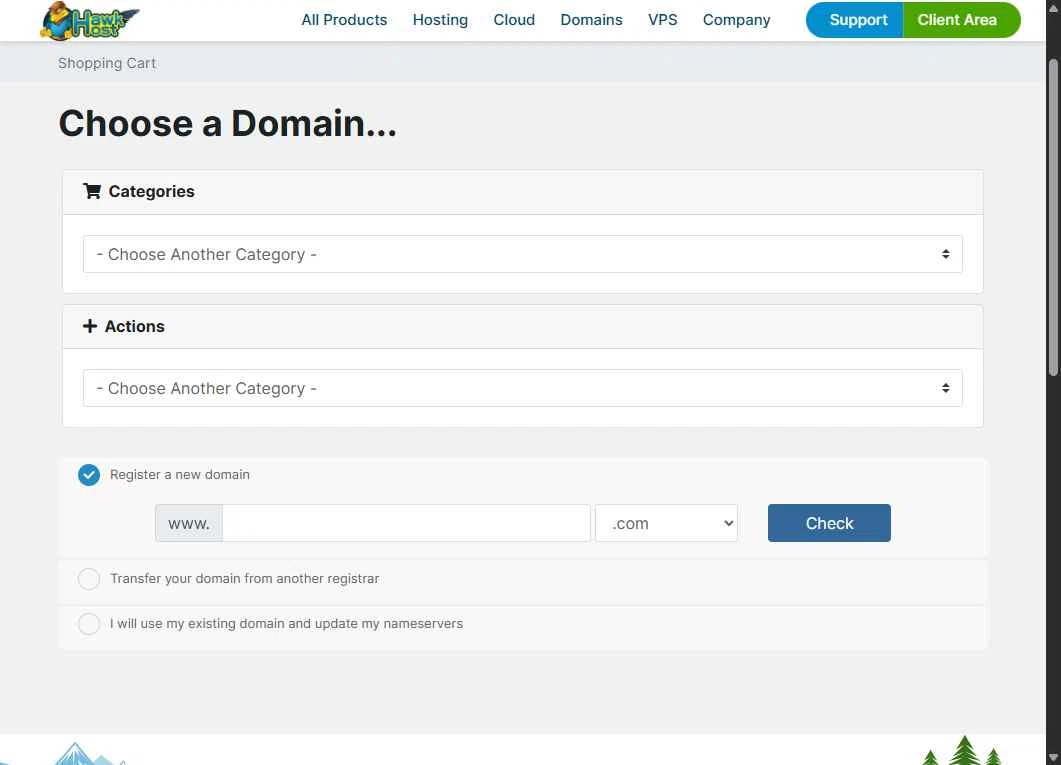
Task: Click the Choose a Domain heading
Action: click(227, 123)
